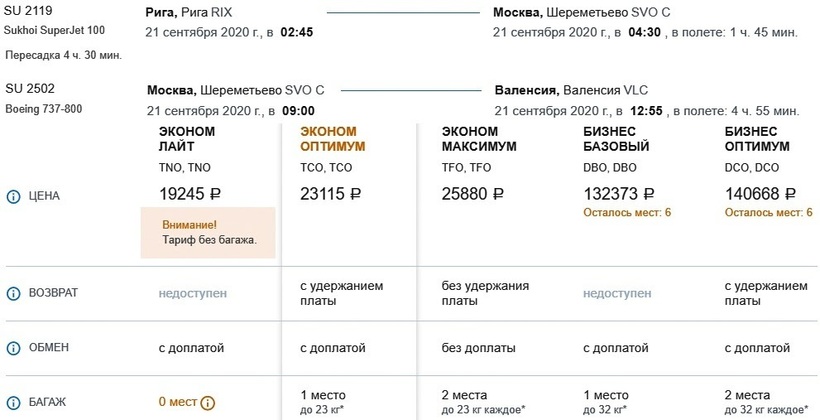Pick the БИЗНЕС БАЗОВЫЙ fare header

(x=616, y=138)
